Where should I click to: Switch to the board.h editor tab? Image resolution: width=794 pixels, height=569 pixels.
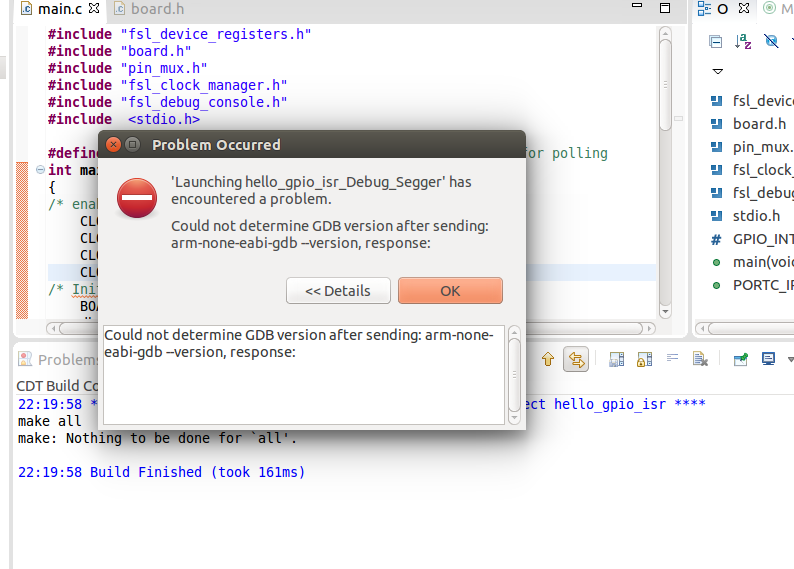pyautogui.click(x=149, y=9)
